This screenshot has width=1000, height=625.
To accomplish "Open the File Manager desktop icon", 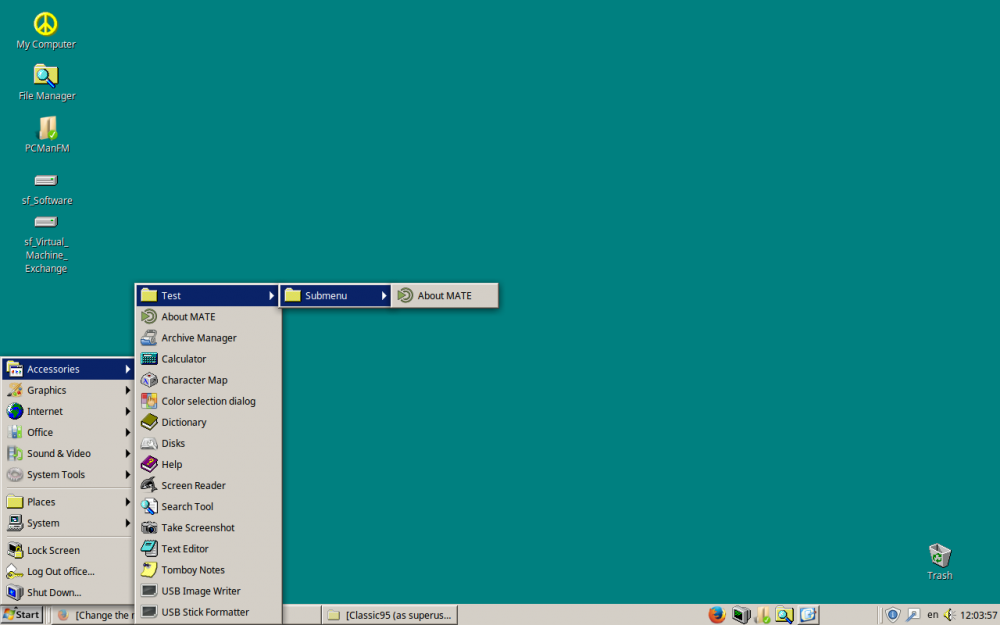I will pyautogui.click(x=47, y=83).
